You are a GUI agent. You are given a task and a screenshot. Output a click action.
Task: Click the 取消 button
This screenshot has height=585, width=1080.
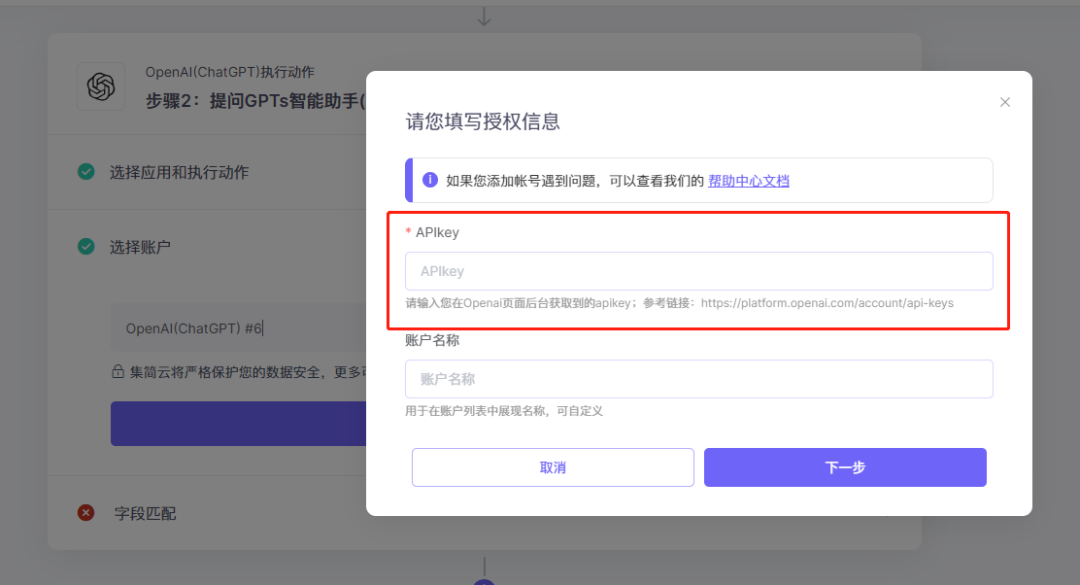click(x=552, y=467)
